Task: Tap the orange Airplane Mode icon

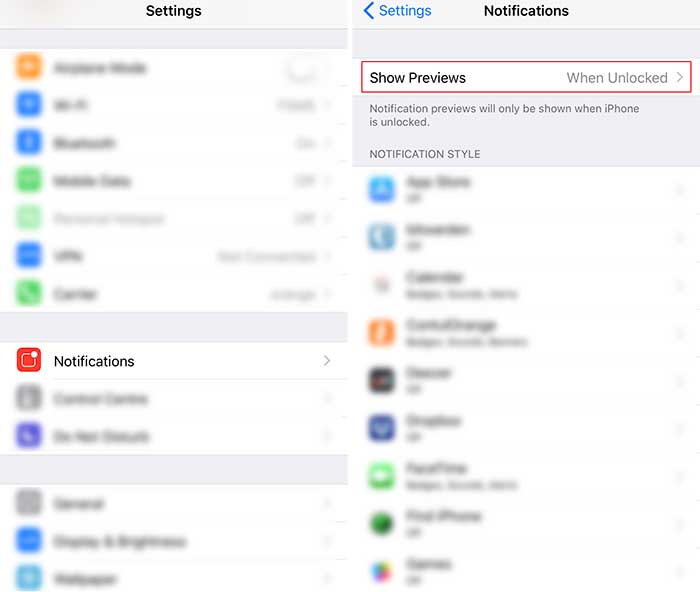Action: [29, 67]
